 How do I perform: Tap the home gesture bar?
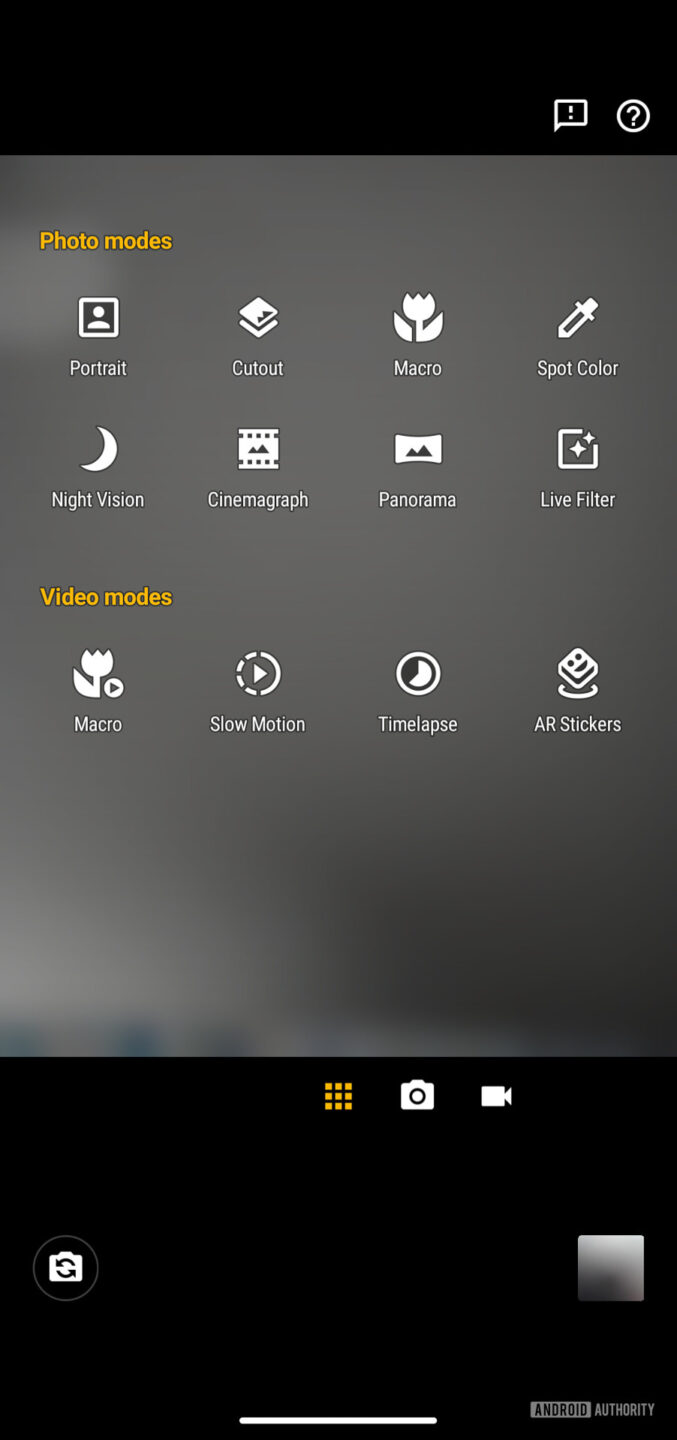[338, 1420]
